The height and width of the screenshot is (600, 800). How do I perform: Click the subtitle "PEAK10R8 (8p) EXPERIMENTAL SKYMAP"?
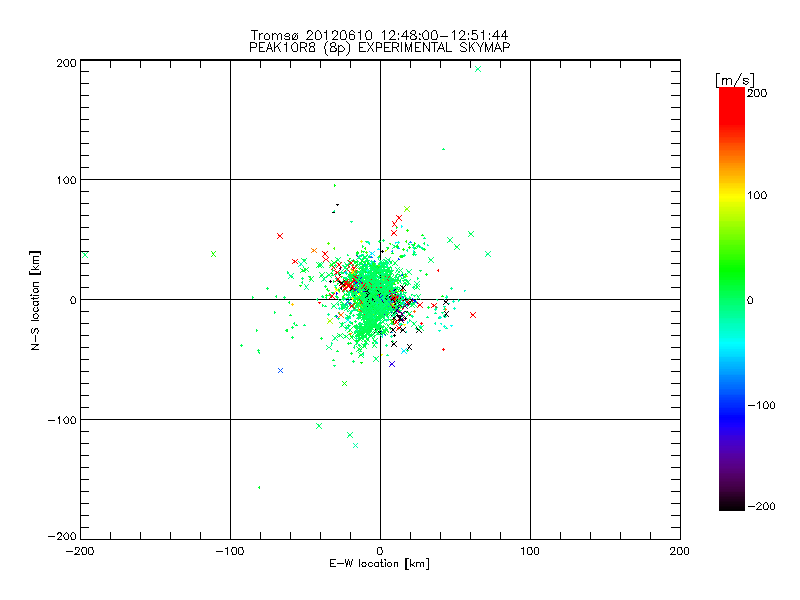click(x=379, y=47)
